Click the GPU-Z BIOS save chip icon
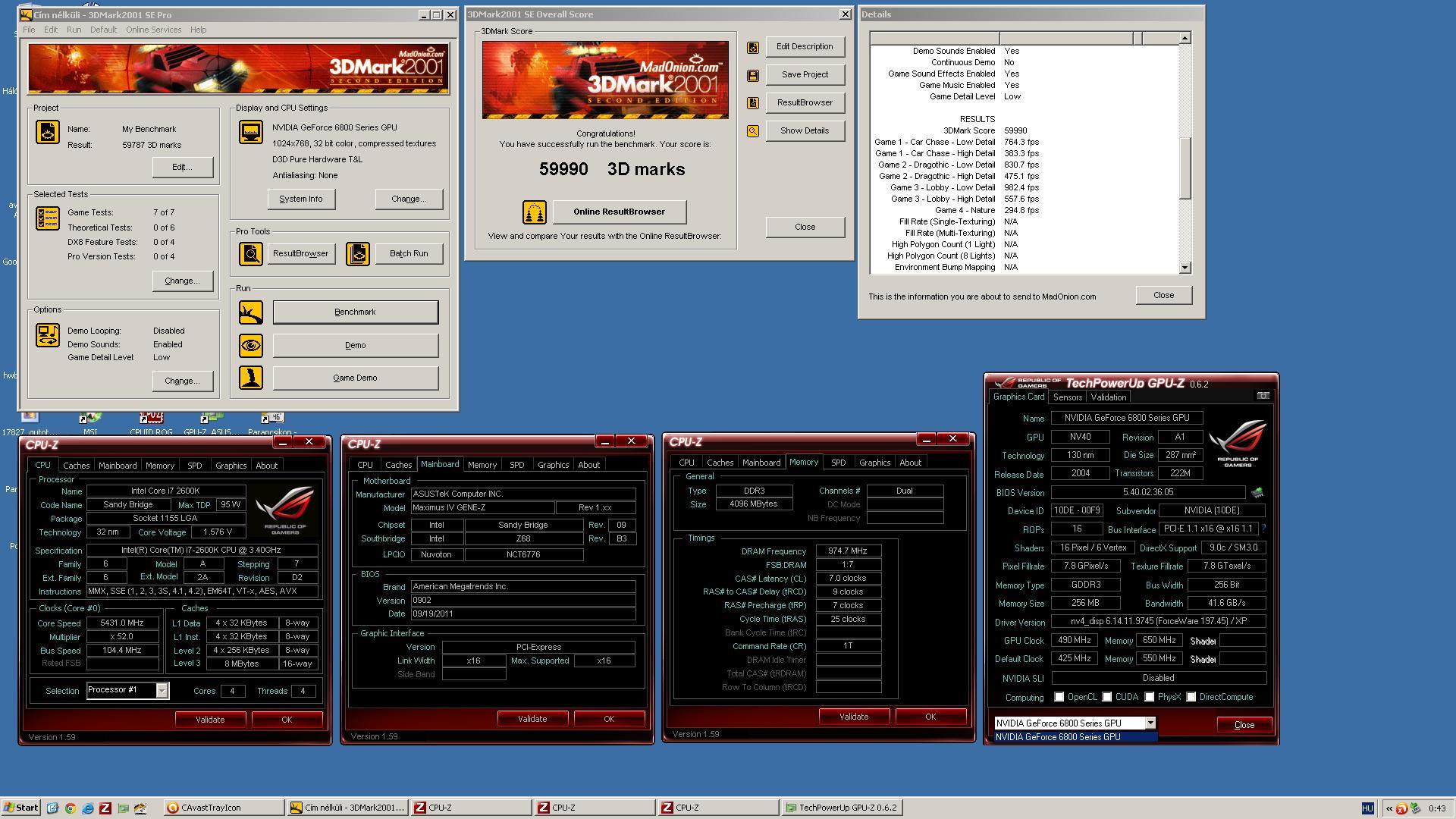1456x819 pixels. click(x=1257, y=493)
